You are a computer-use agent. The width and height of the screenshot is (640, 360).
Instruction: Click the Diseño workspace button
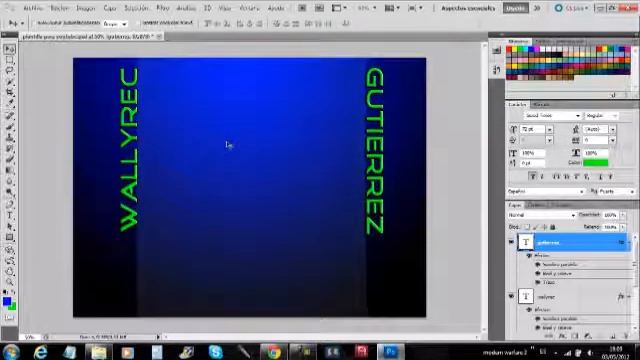coord(516,8)
